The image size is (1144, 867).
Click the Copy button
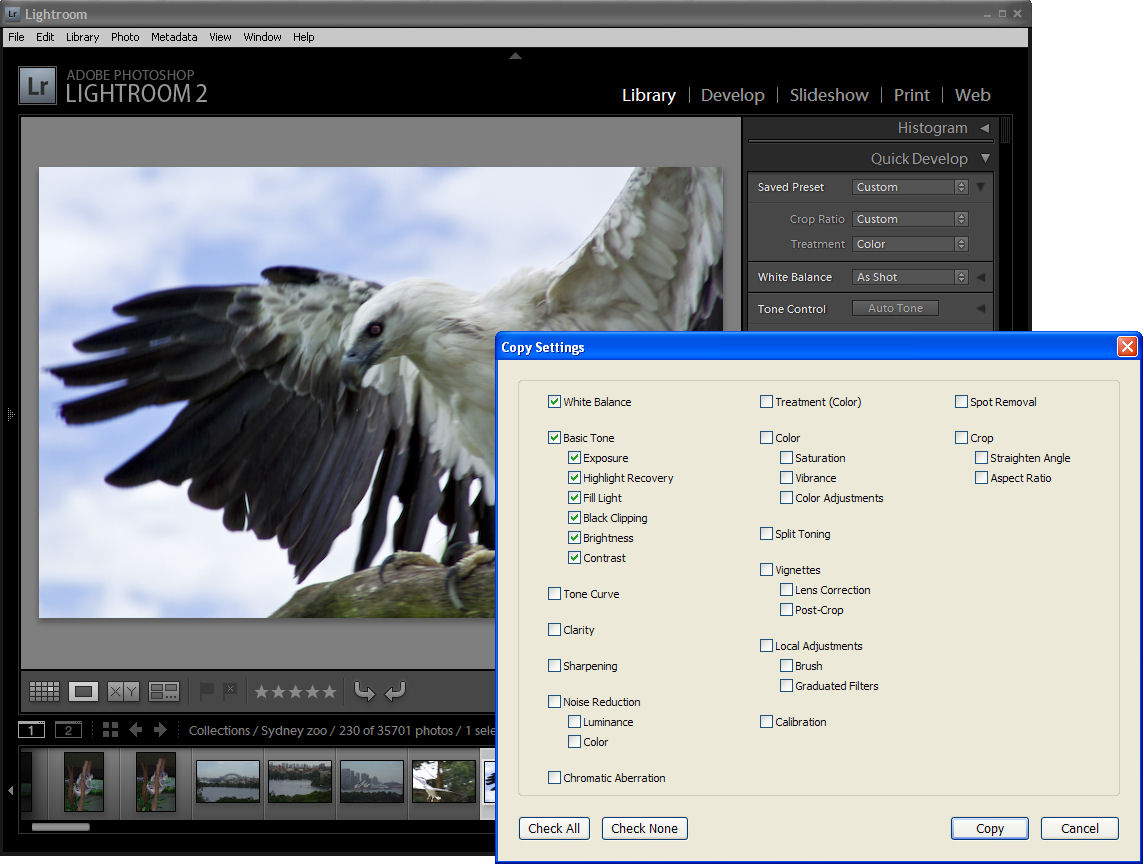[x=989, y=828]
